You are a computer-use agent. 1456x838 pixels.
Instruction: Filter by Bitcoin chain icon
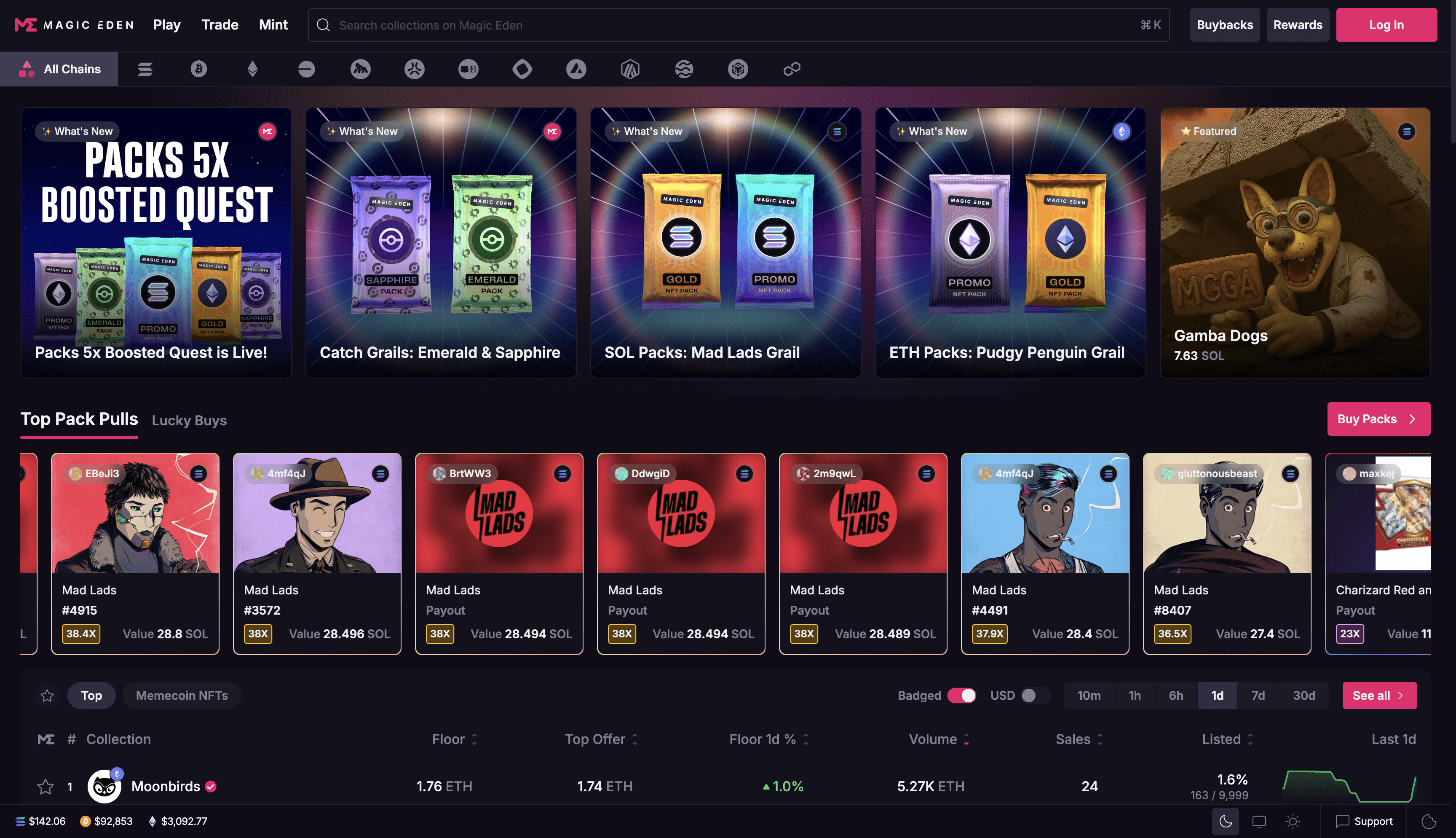pos(199,69)
